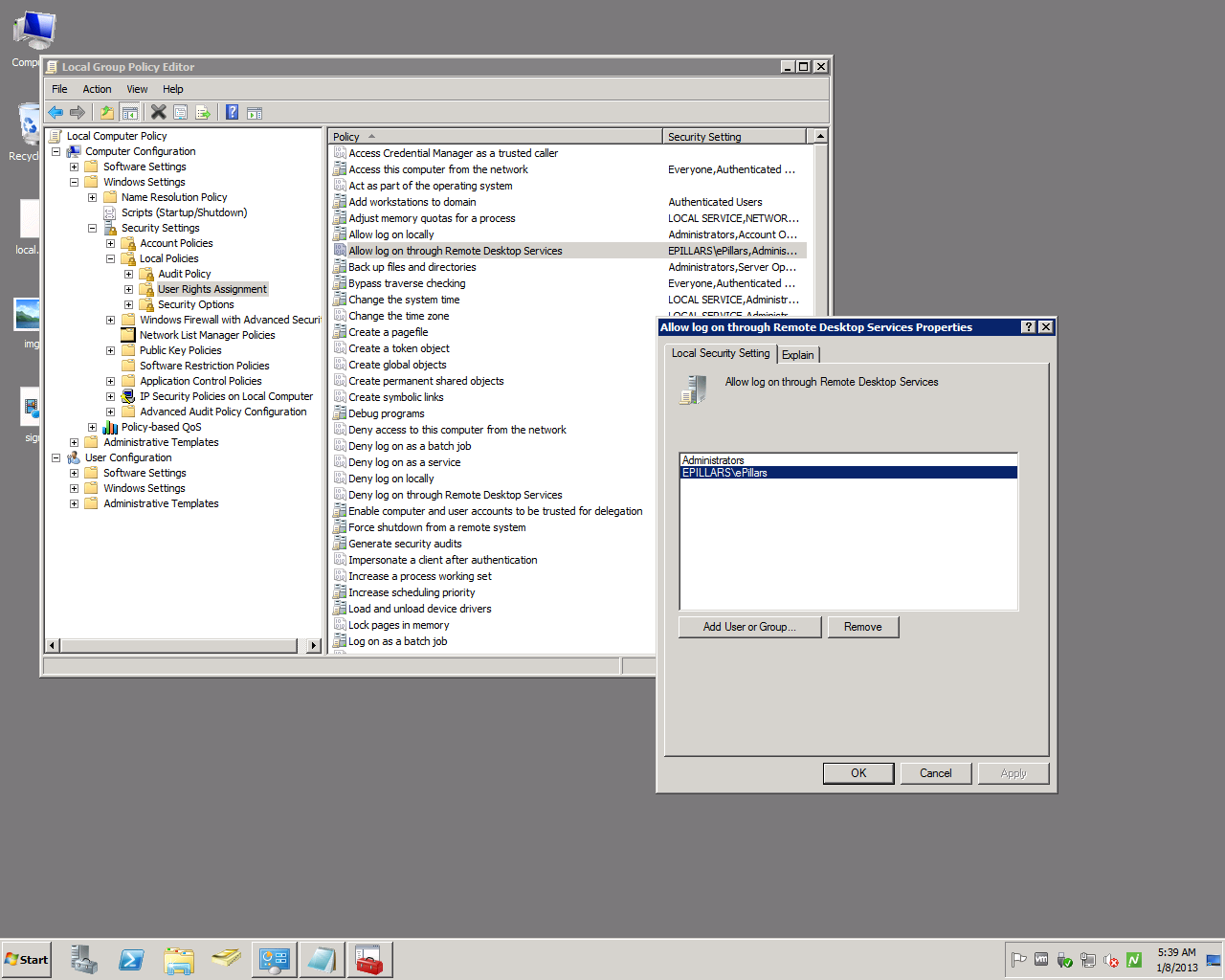Image resolution: width=1225 pixels, height=980 pixels.
Task: Click the Delete X icon in toolbar
Action: coord(159,112)
